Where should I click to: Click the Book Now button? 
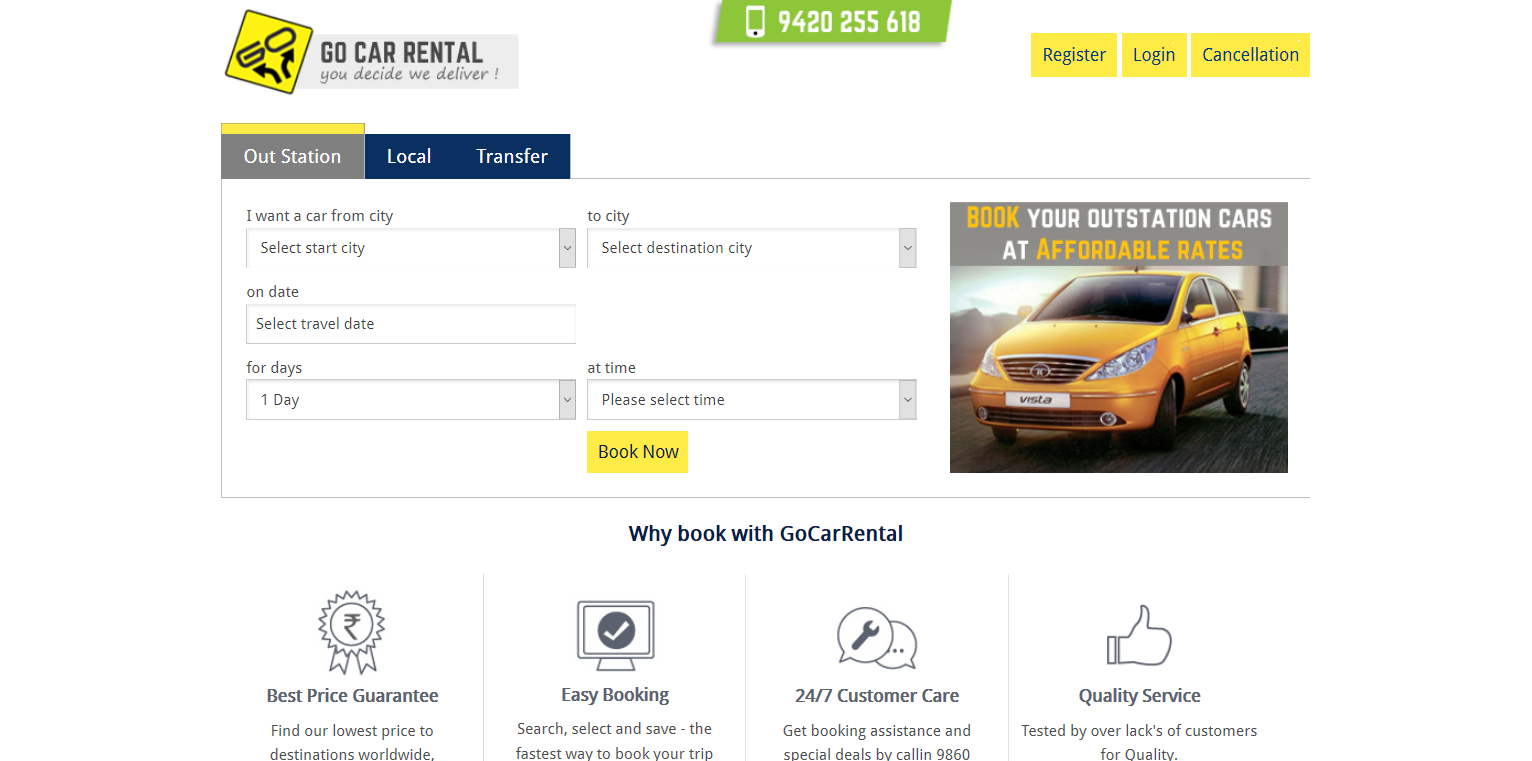638,452
